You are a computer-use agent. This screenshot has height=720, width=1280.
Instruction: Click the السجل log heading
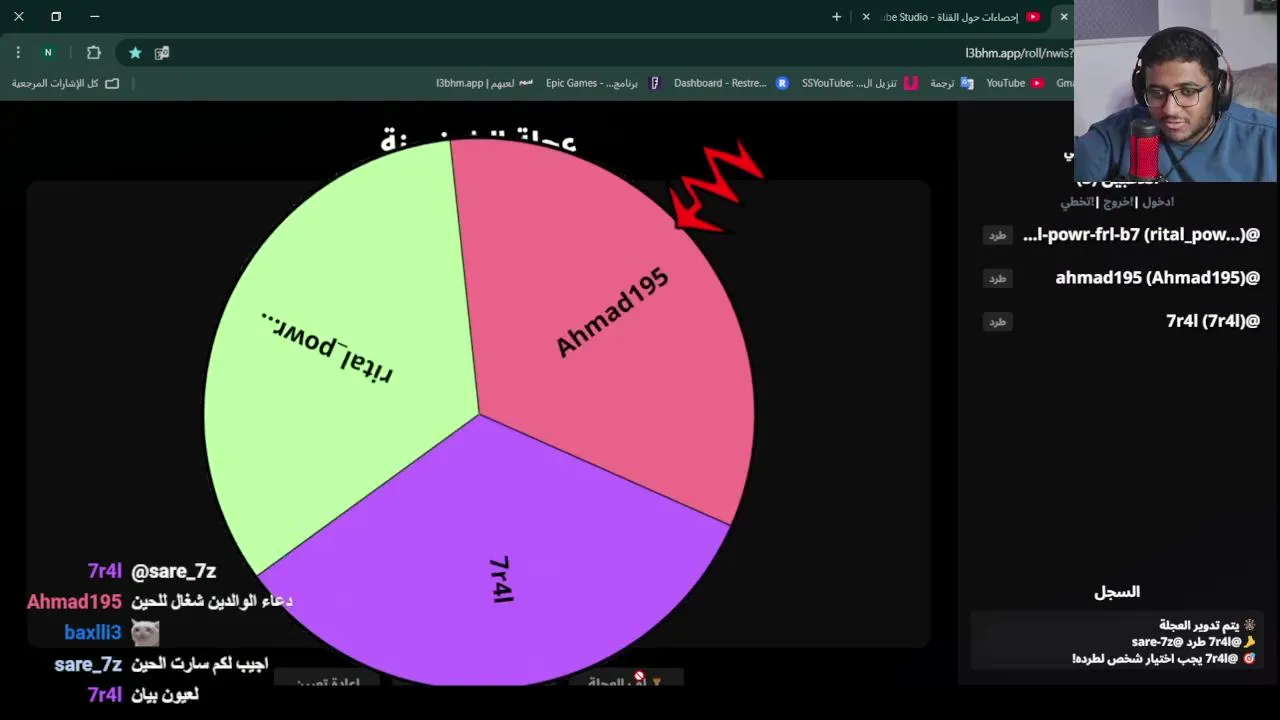pyautogui.click(x=1116, y=592)
